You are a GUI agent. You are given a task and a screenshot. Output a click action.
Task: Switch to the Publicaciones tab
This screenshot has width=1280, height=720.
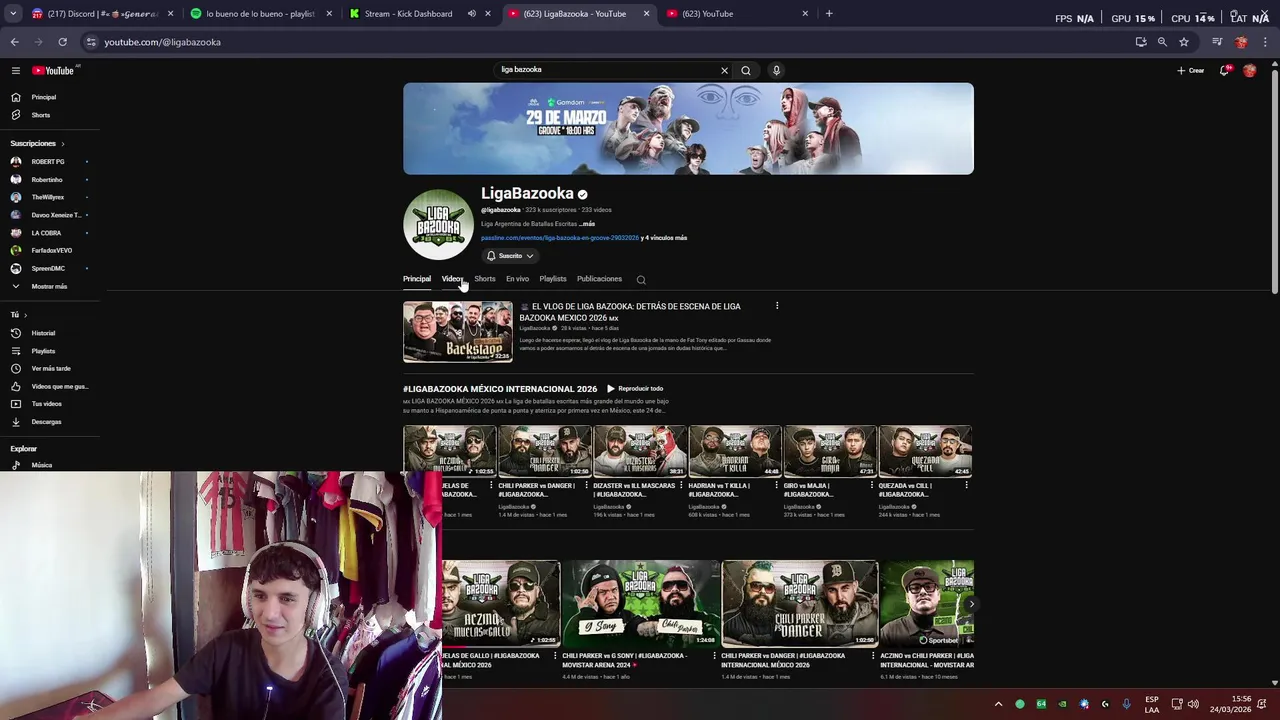[599, 279]
